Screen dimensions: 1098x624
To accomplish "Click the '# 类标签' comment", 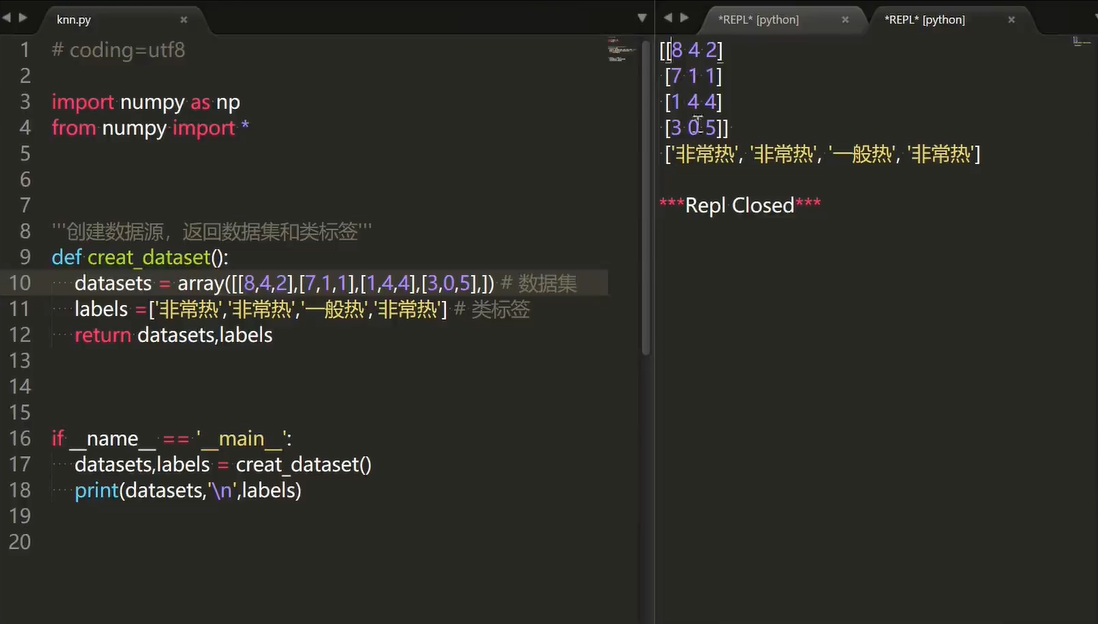I will pyautogui.click(x=492, y=310).
